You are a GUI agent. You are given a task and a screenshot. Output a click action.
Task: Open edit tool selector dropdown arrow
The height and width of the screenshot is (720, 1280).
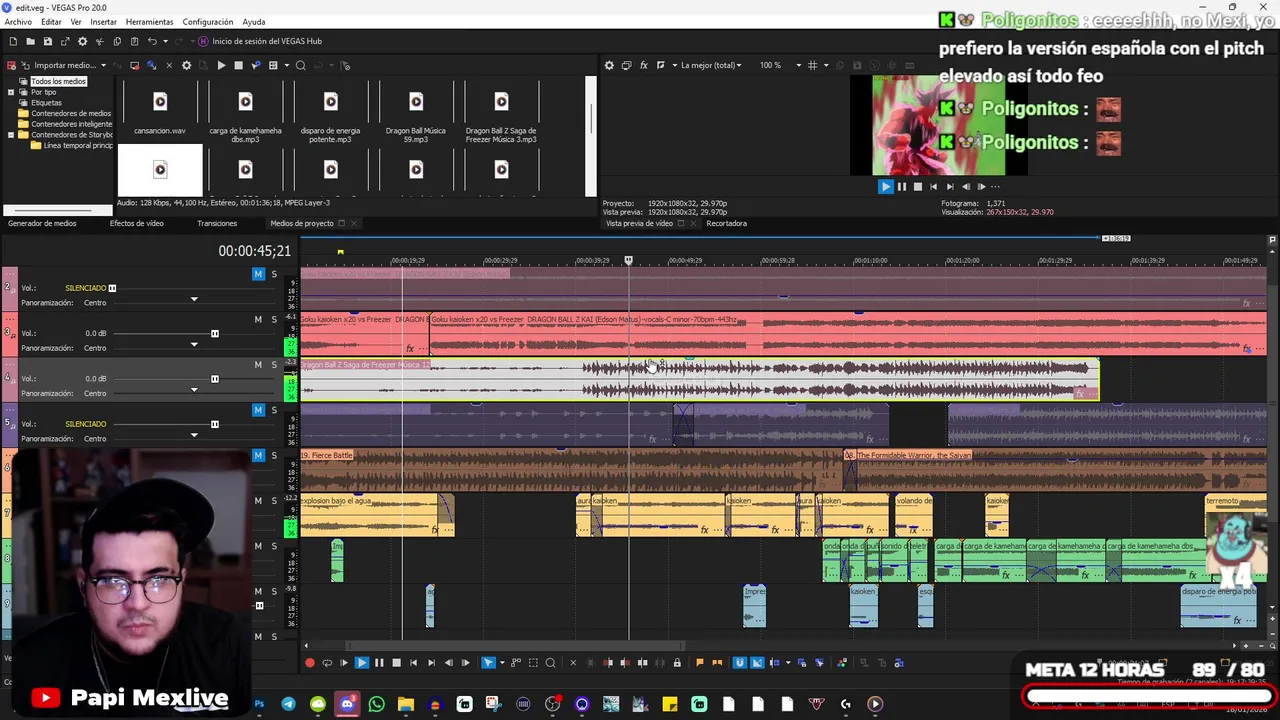(x=501, y=662)
